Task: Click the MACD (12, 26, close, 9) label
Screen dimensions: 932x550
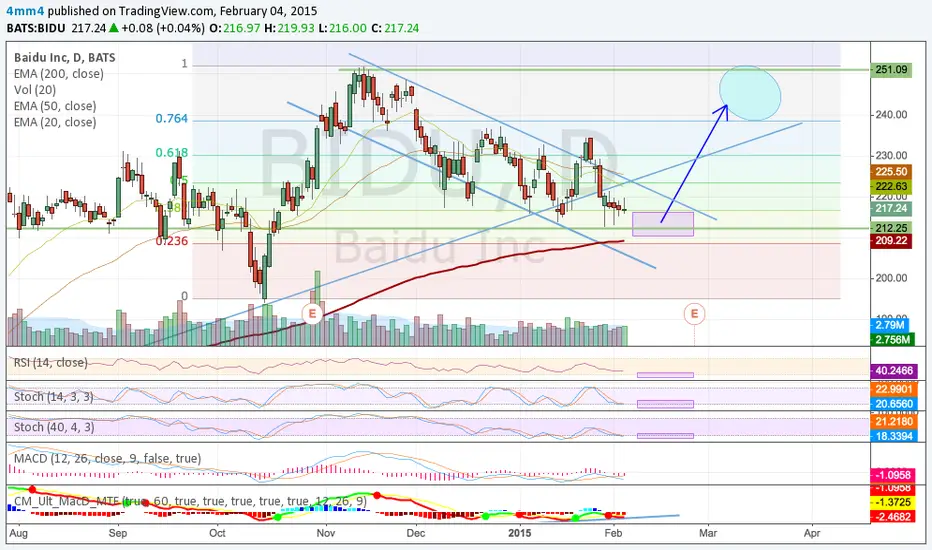Action: [108, 458]
